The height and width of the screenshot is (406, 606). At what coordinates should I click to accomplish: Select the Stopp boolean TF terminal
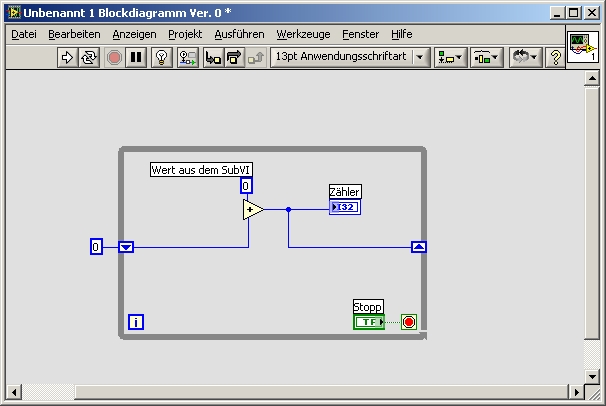tap(369, 322)
